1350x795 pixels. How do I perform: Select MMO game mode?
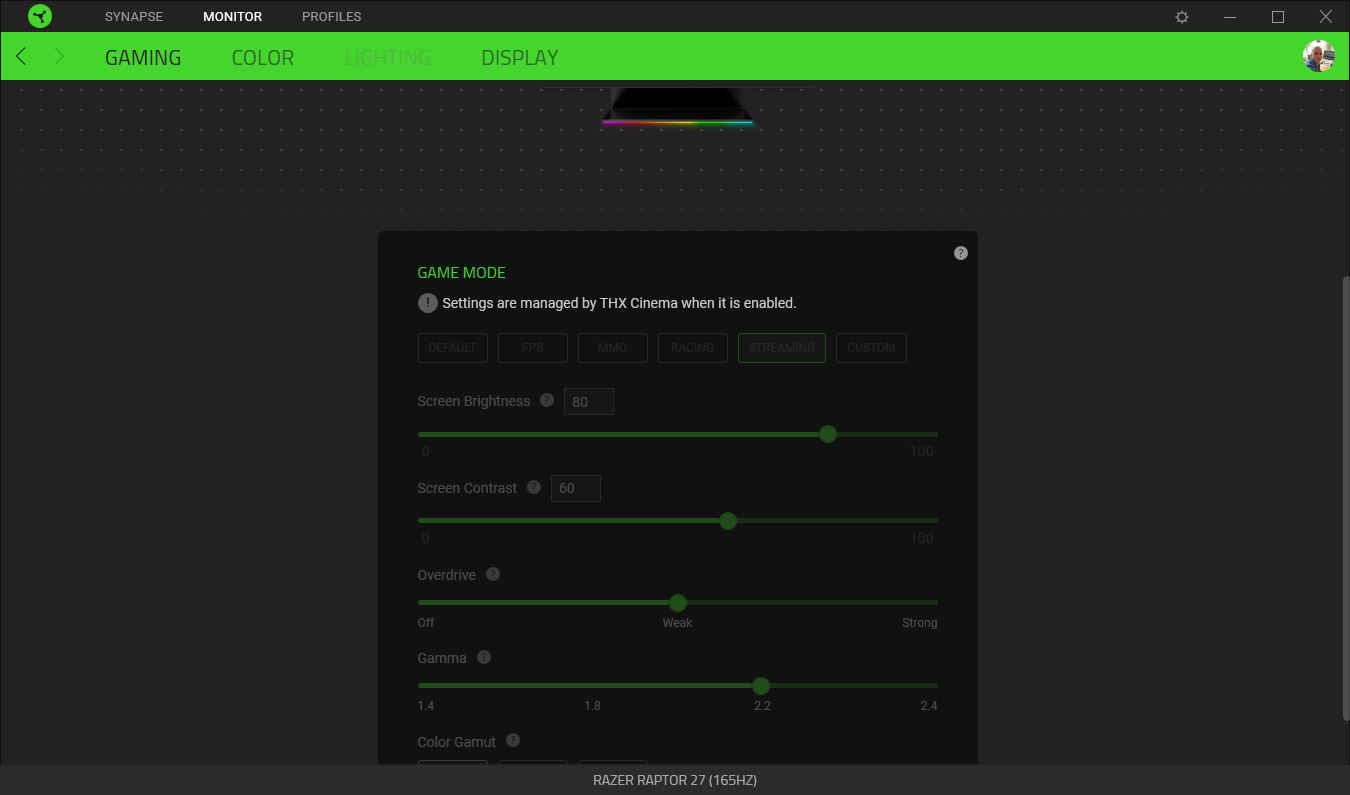613,348
